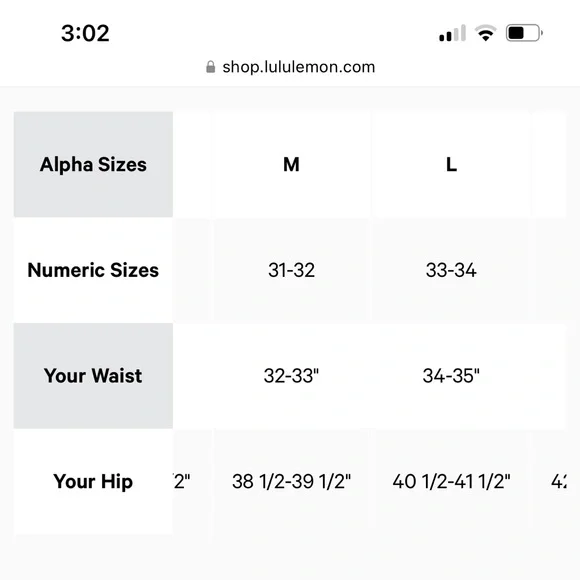Select the Your Hip row header
This screenshot has width=580, height=580.
93,482
